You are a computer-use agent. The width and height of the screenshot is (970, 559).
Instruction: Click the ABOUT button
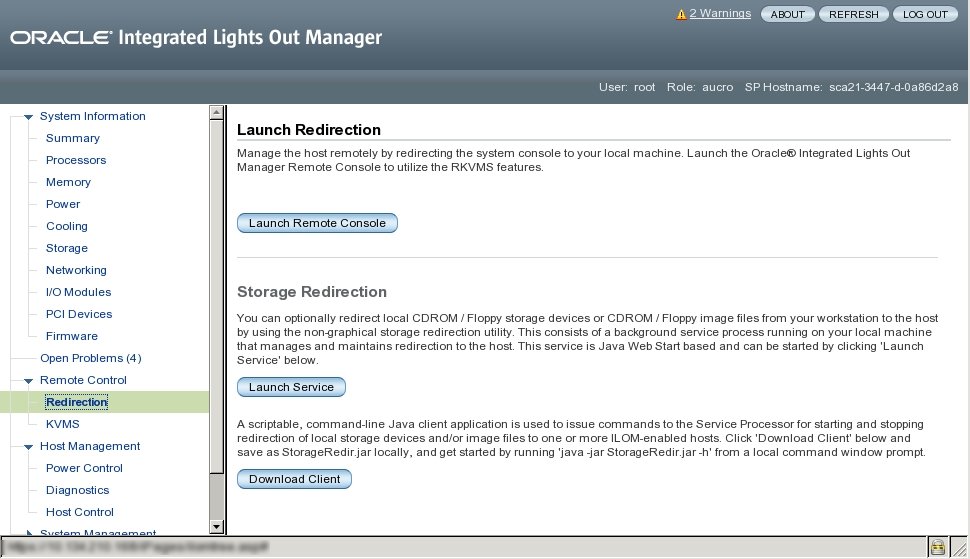(788, 14)
